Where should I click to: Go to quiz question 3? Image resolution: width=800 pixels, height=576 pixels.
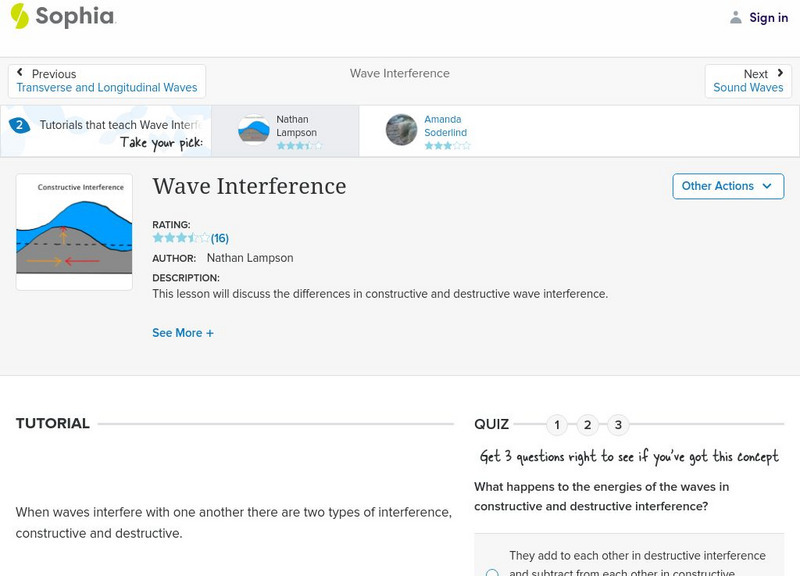(618, 425)
